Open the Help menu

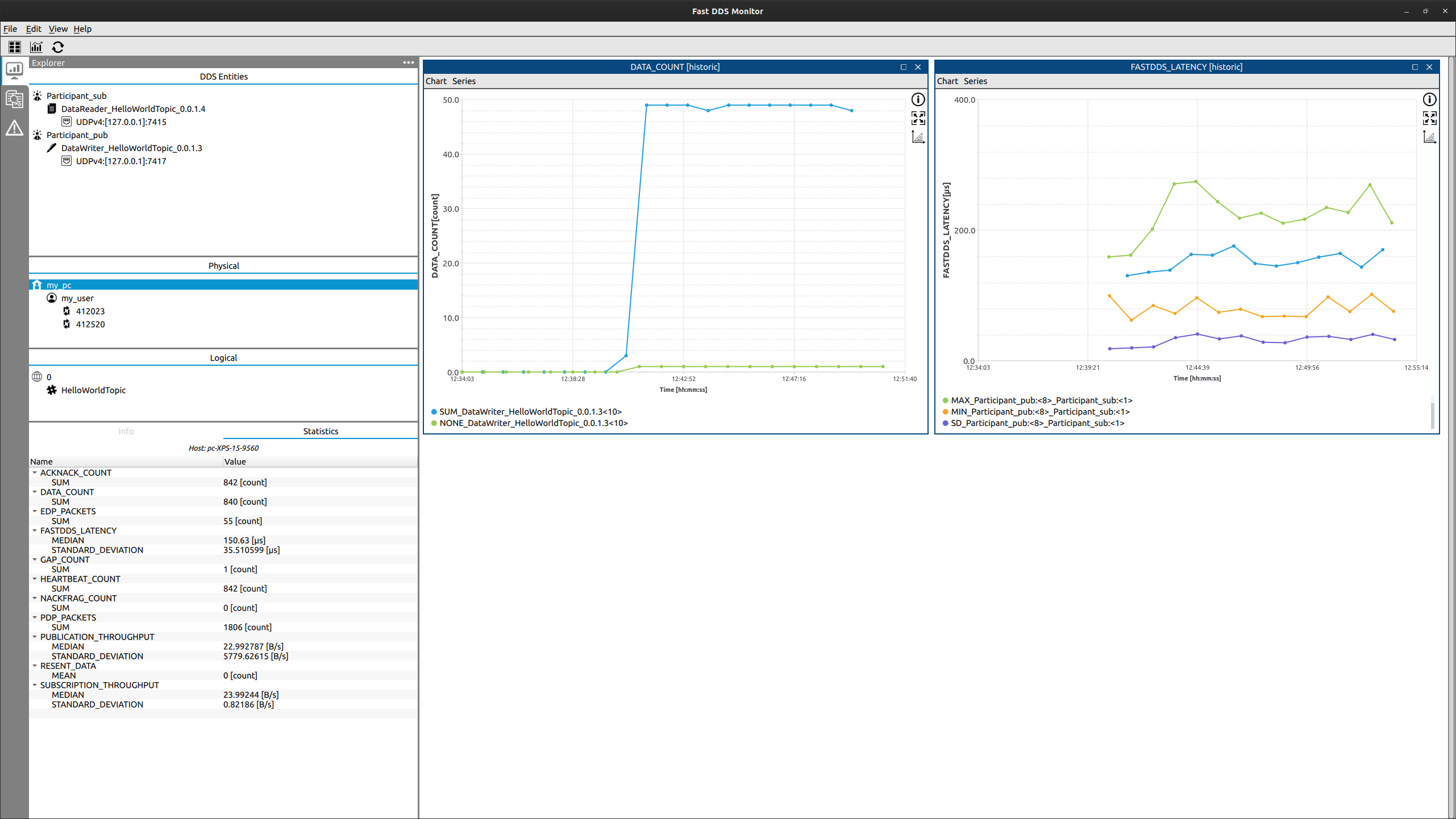click(82, 29)
